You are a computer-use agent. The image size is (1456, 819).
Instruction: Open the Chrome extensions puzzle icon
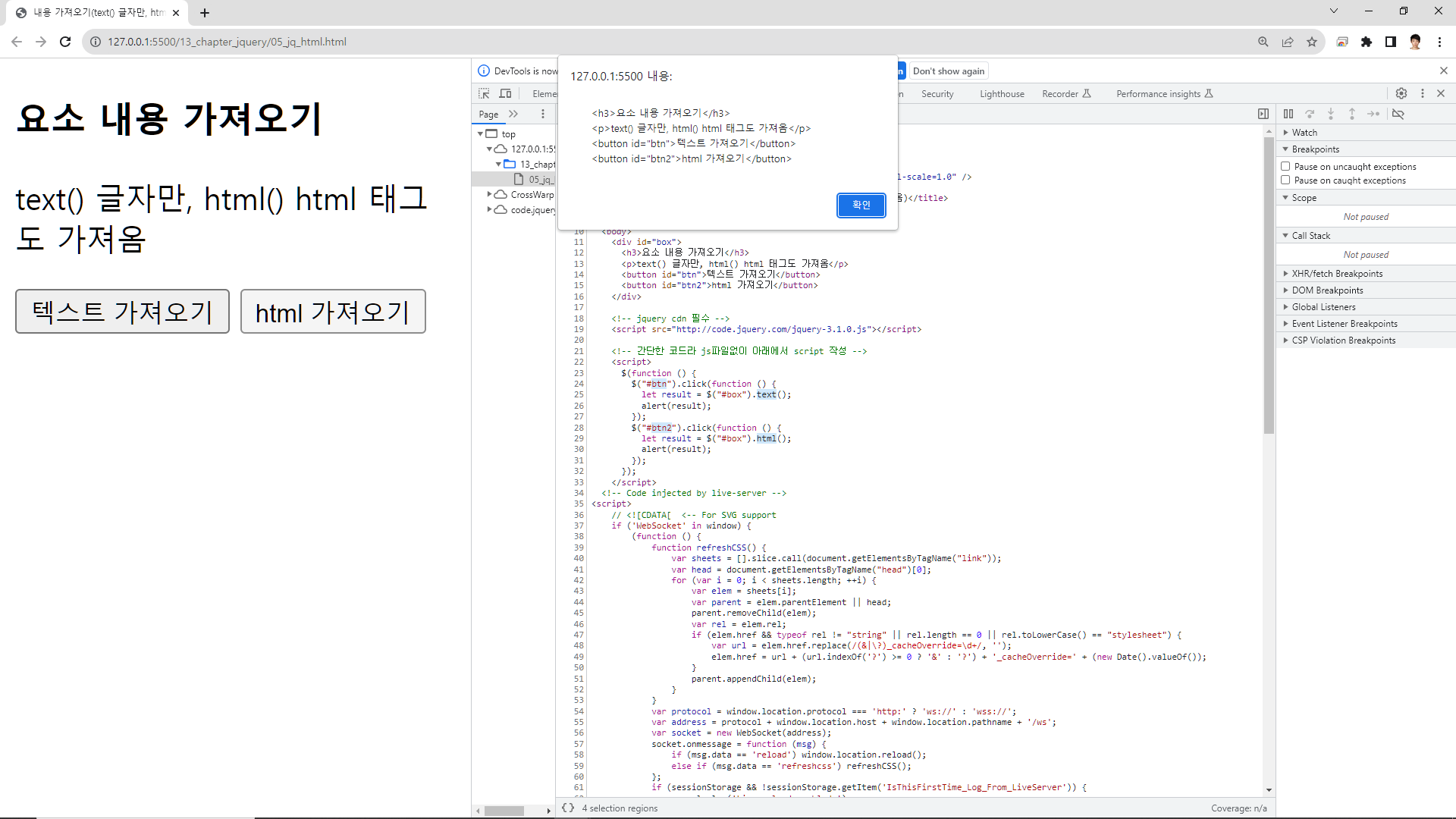[x=1367, y=42]
